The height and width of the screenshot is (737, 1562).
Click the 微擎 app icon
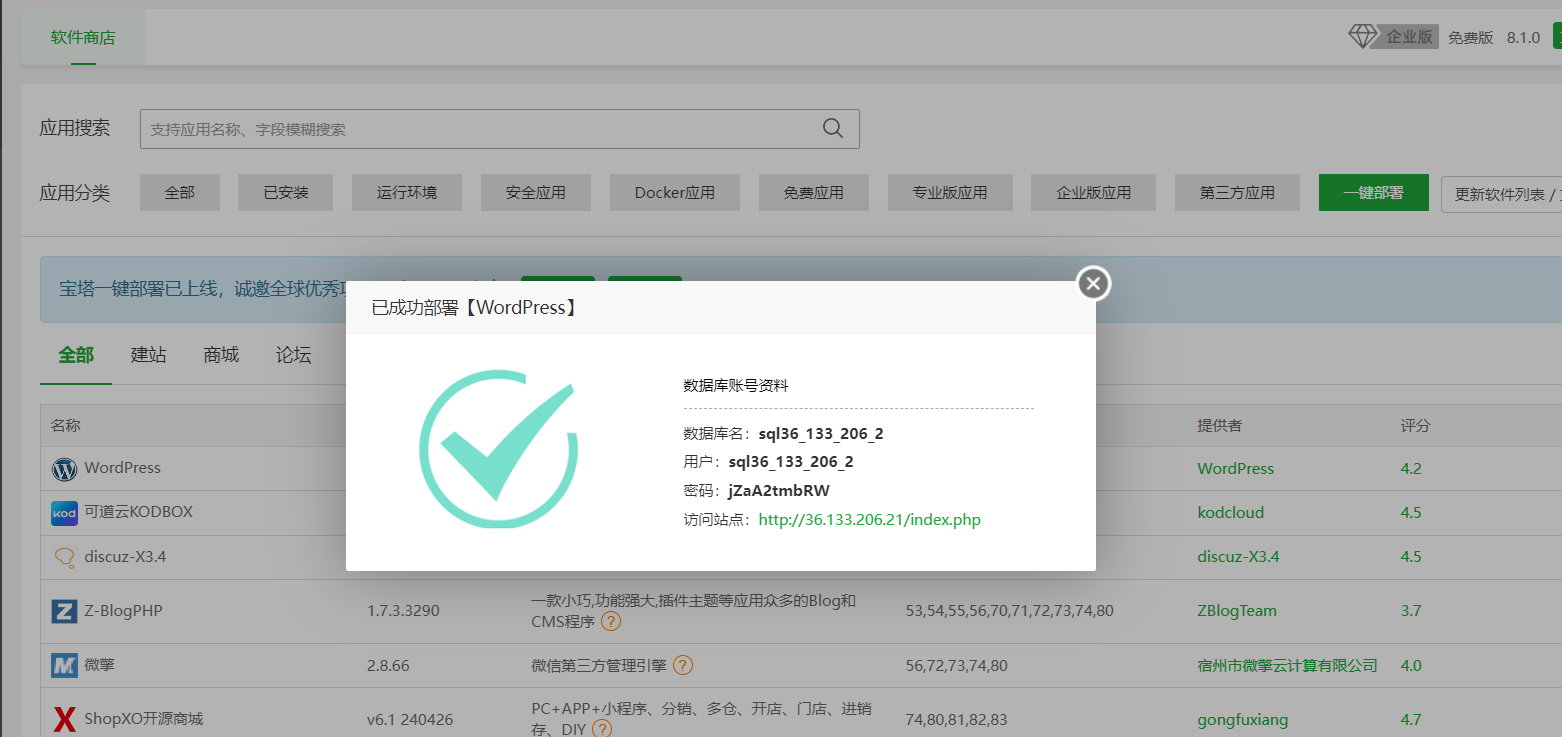pos(64,665)
